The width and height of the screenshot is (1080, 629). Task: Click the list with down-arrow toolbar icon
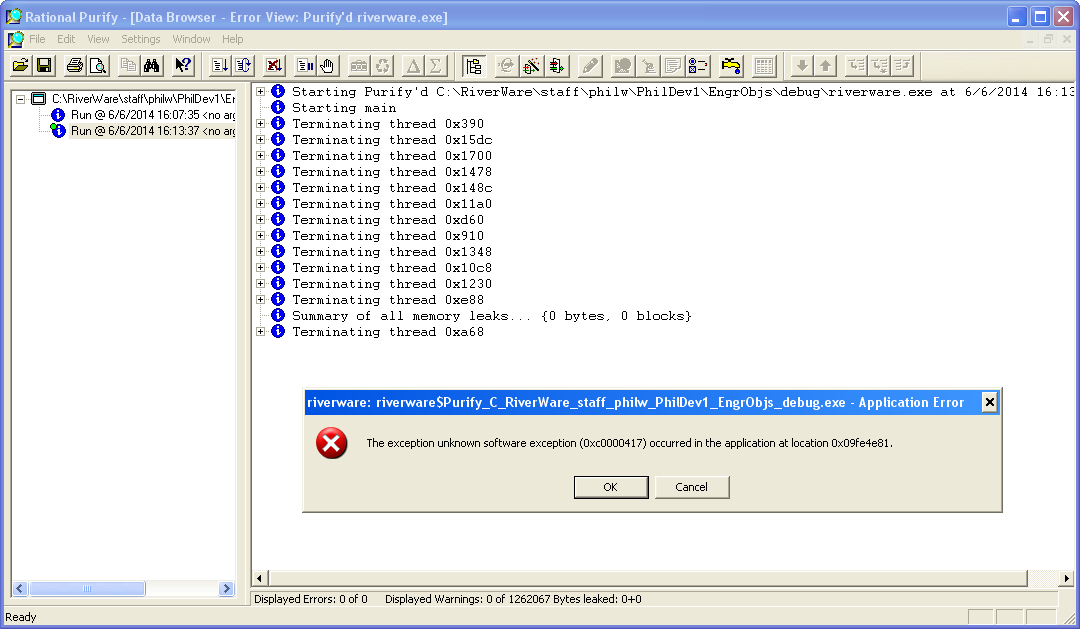pos(220,65)
